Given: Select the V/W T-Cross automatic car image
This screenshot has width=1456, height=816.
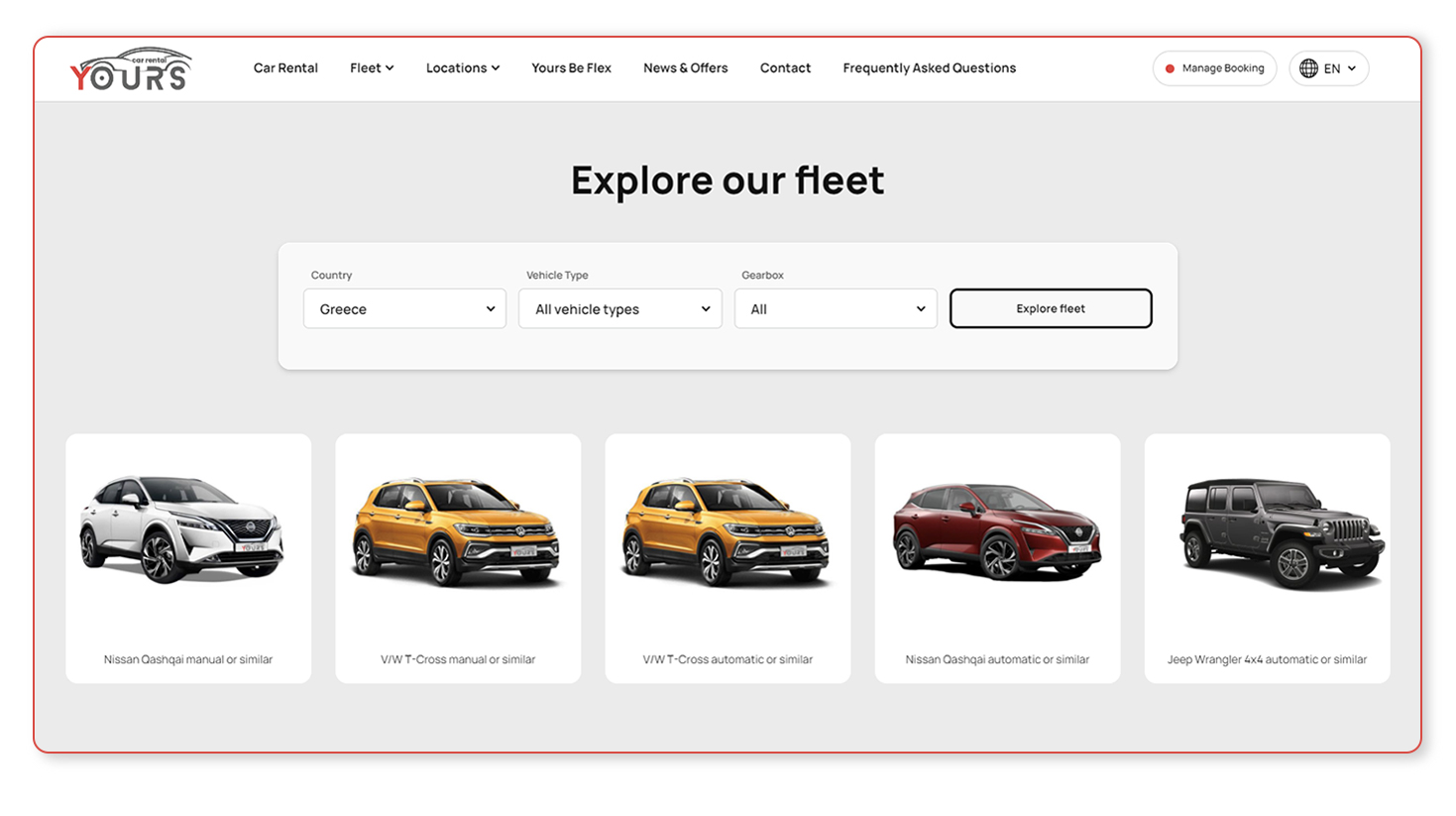Looking at the screenshot, I should 726,531.
